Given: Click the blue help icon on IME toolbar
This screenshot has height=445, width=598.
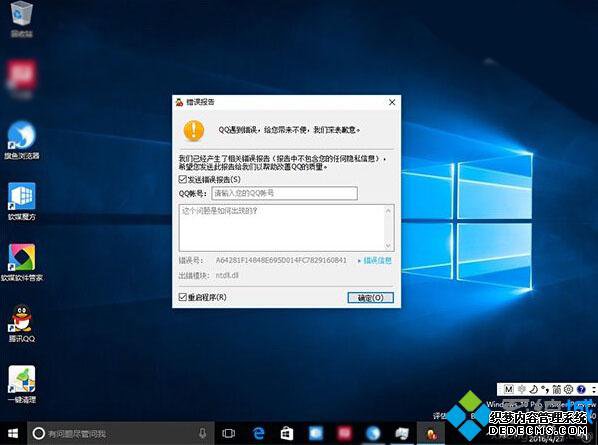Looking at the screenshot, I should coord(581,389).
